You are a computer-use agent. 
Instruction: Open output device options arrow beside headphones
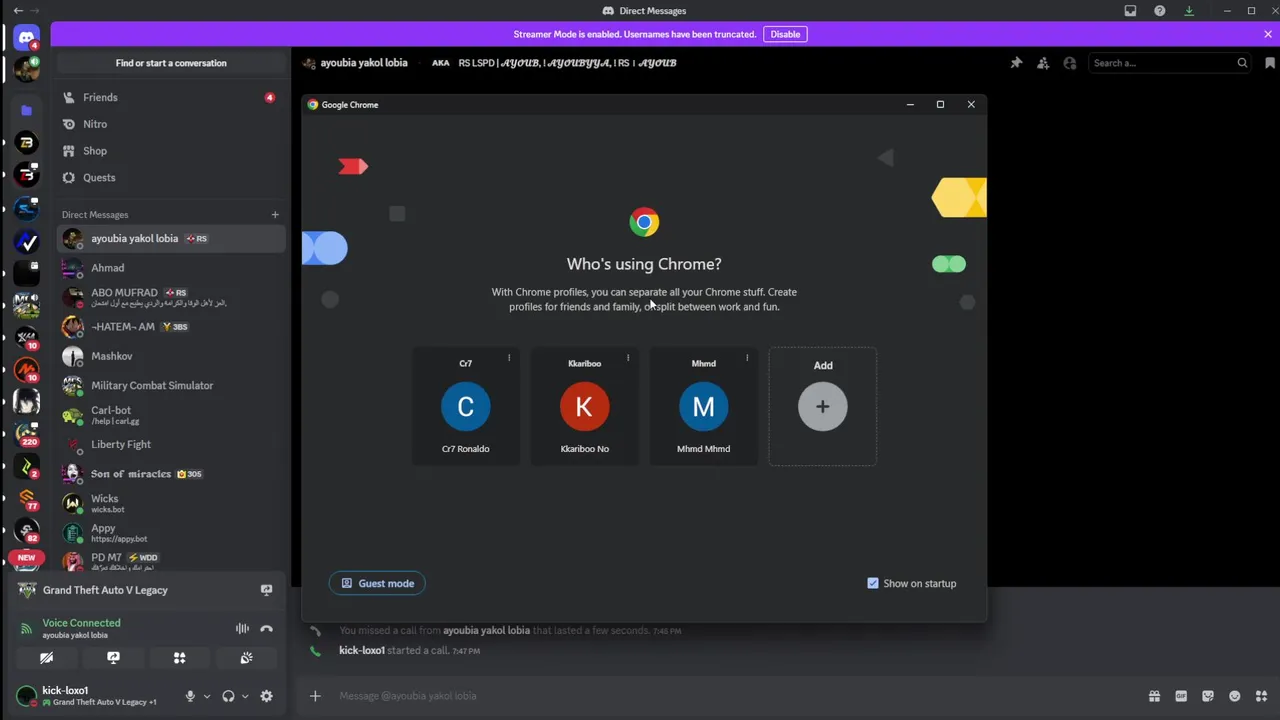[x=245, y=696]
